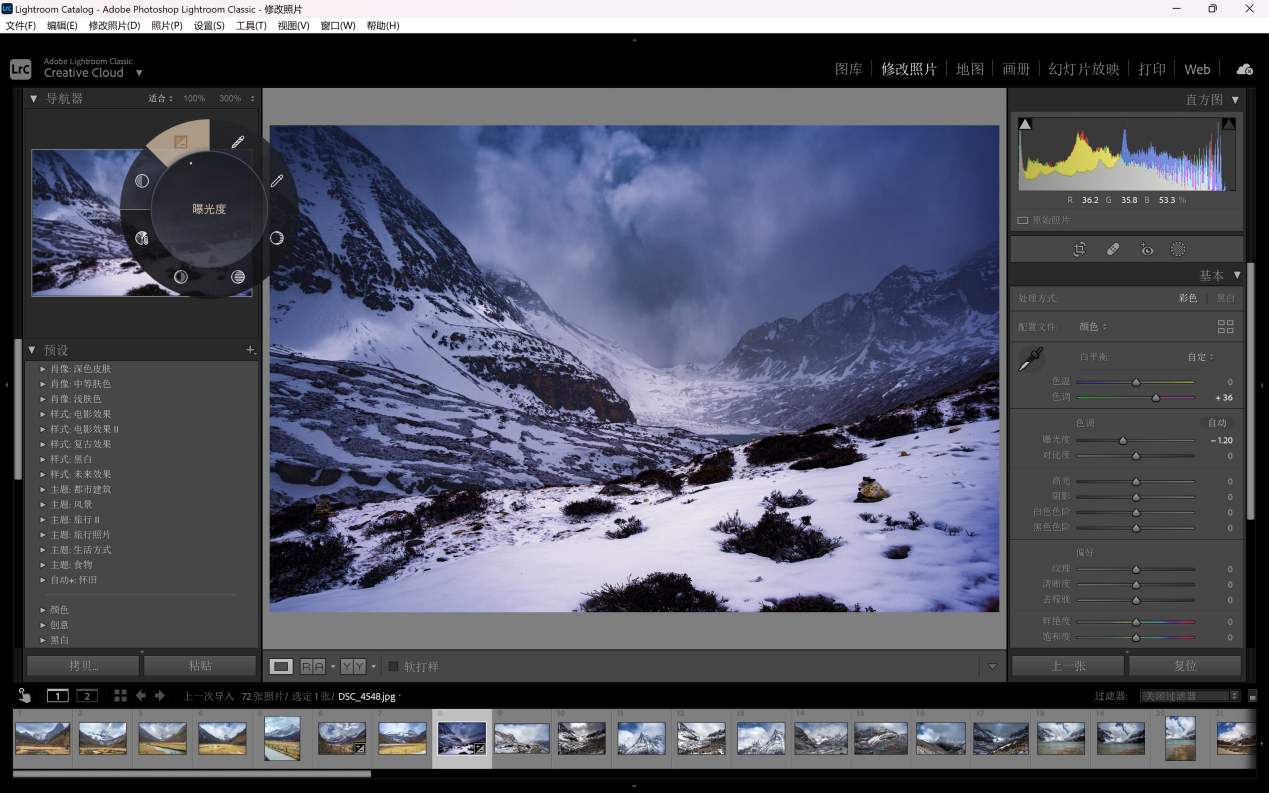This screenshot has height=793, width=1269.
Task: Switch to the 图库 module
Action: click(848, 69)
